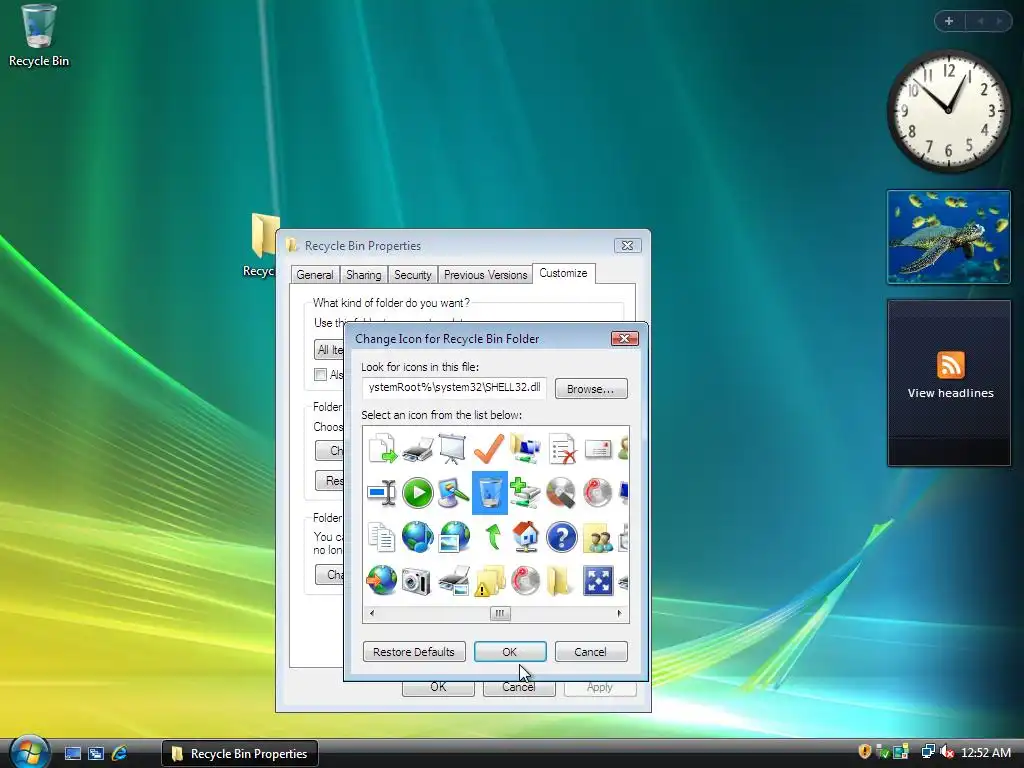Select the stacked text documents icon
Screen dimensions: 1024x768
pos(381,537)
